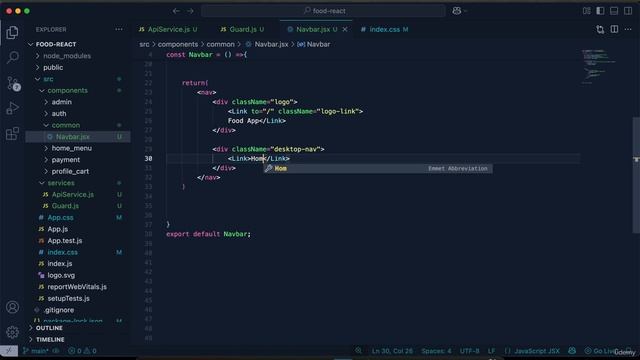
Task: Accept the Hom Emmet Abbreviation suggestion
Action: (378, 169)
